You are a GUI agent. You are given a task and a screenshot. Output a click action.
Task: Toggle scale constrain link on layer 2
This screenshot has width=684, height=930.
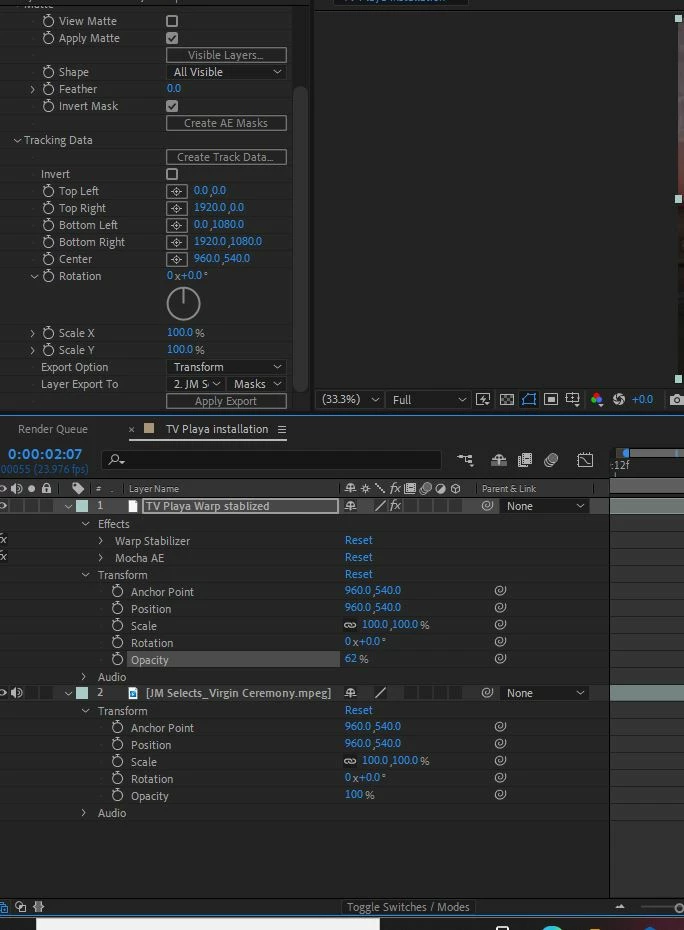(350, 761)
